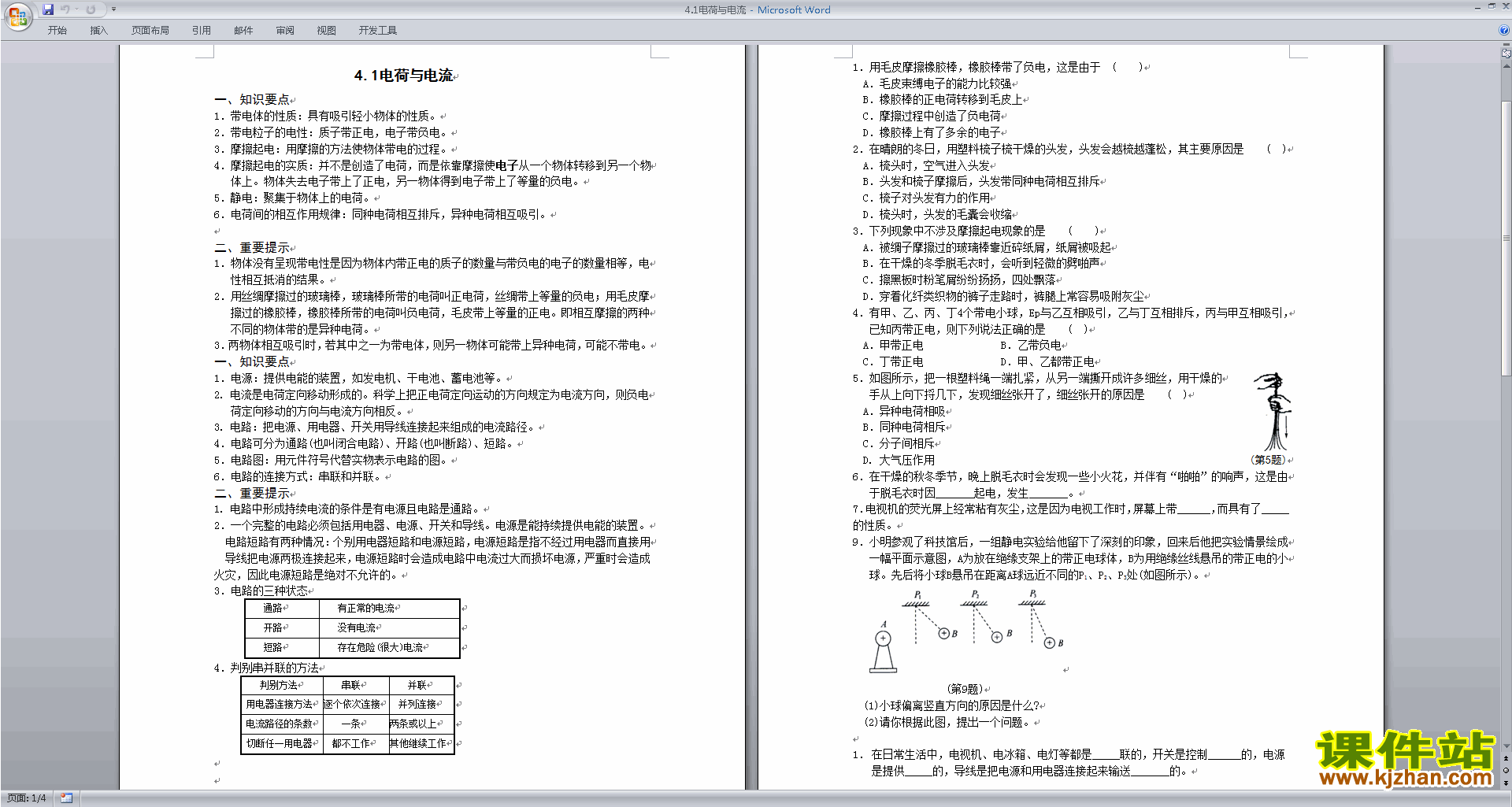
Task: Switch to the 引用 tab
Action: (202, 31)
